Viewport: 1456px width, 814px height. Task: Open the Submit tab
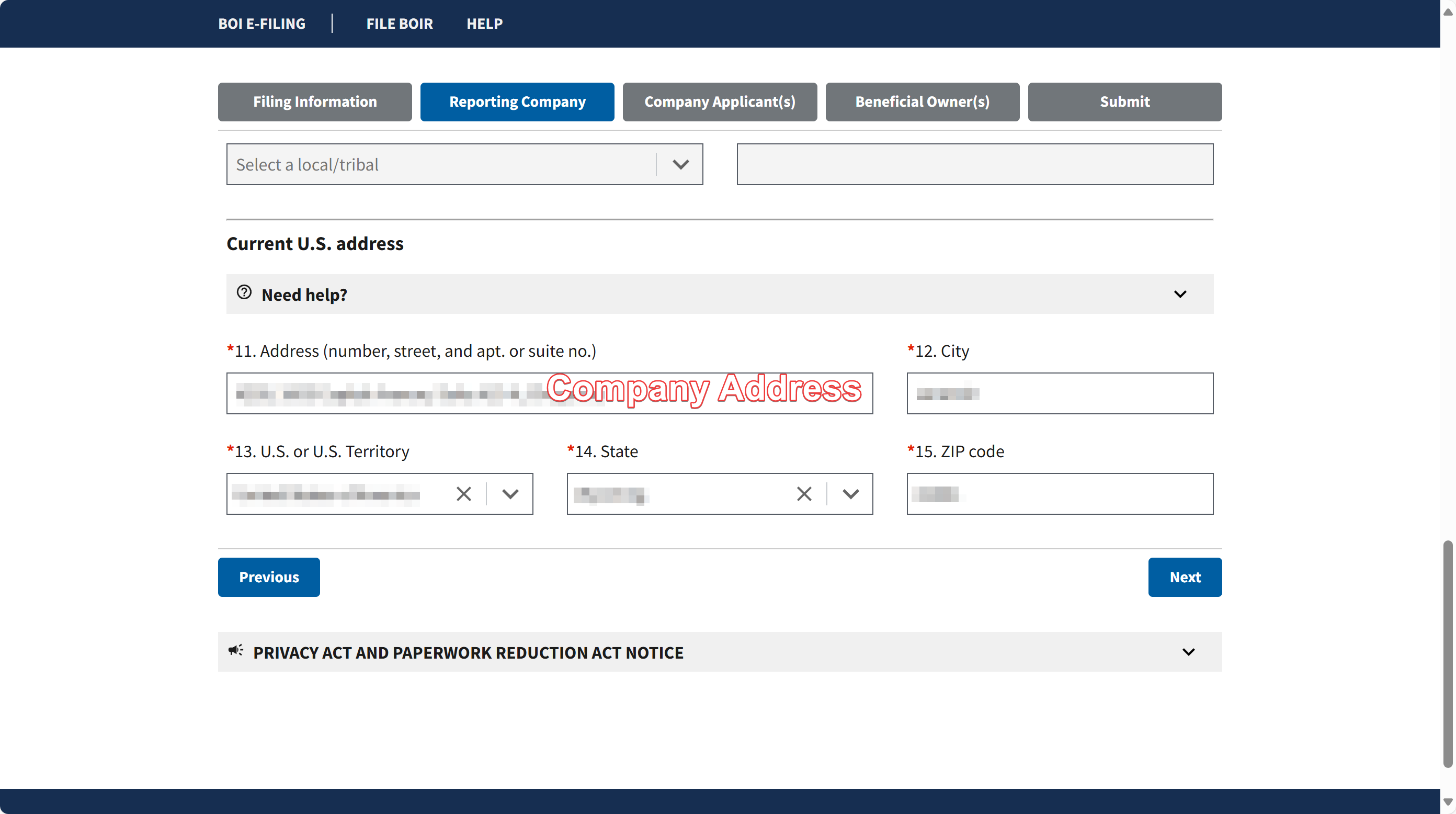[1125, 101]
